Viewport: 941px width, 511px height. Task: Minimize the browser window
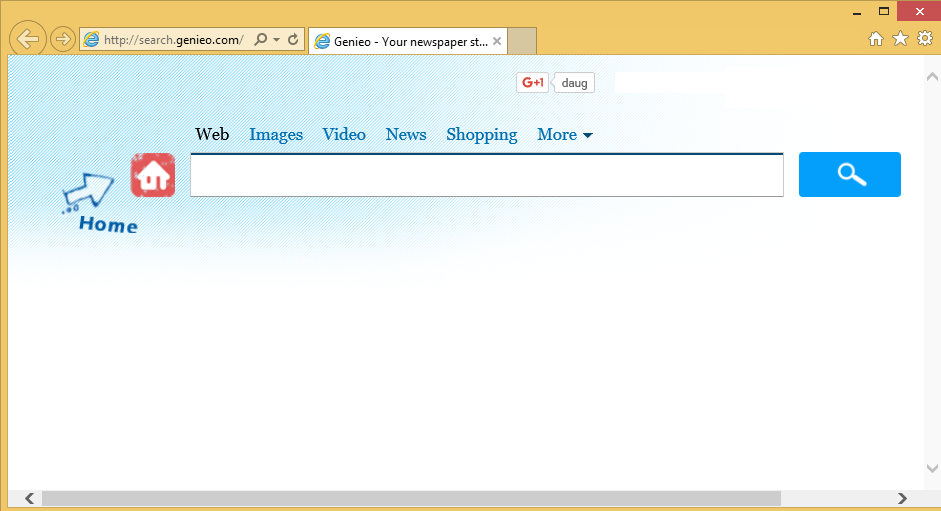click(x=857, y=12)
